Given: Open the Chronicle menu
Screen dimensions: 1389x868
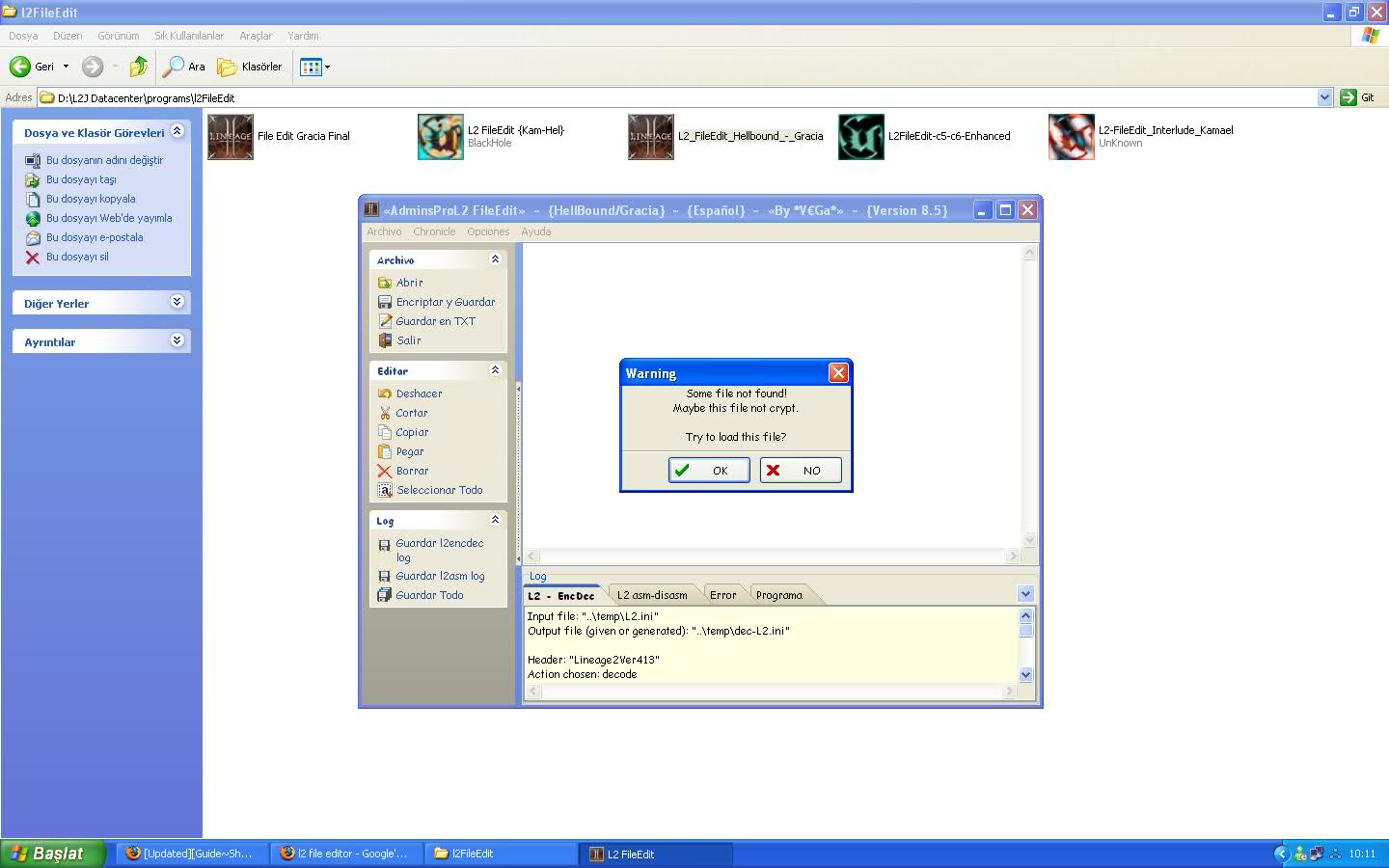Looking at the screenshot, I should (434, 231).
